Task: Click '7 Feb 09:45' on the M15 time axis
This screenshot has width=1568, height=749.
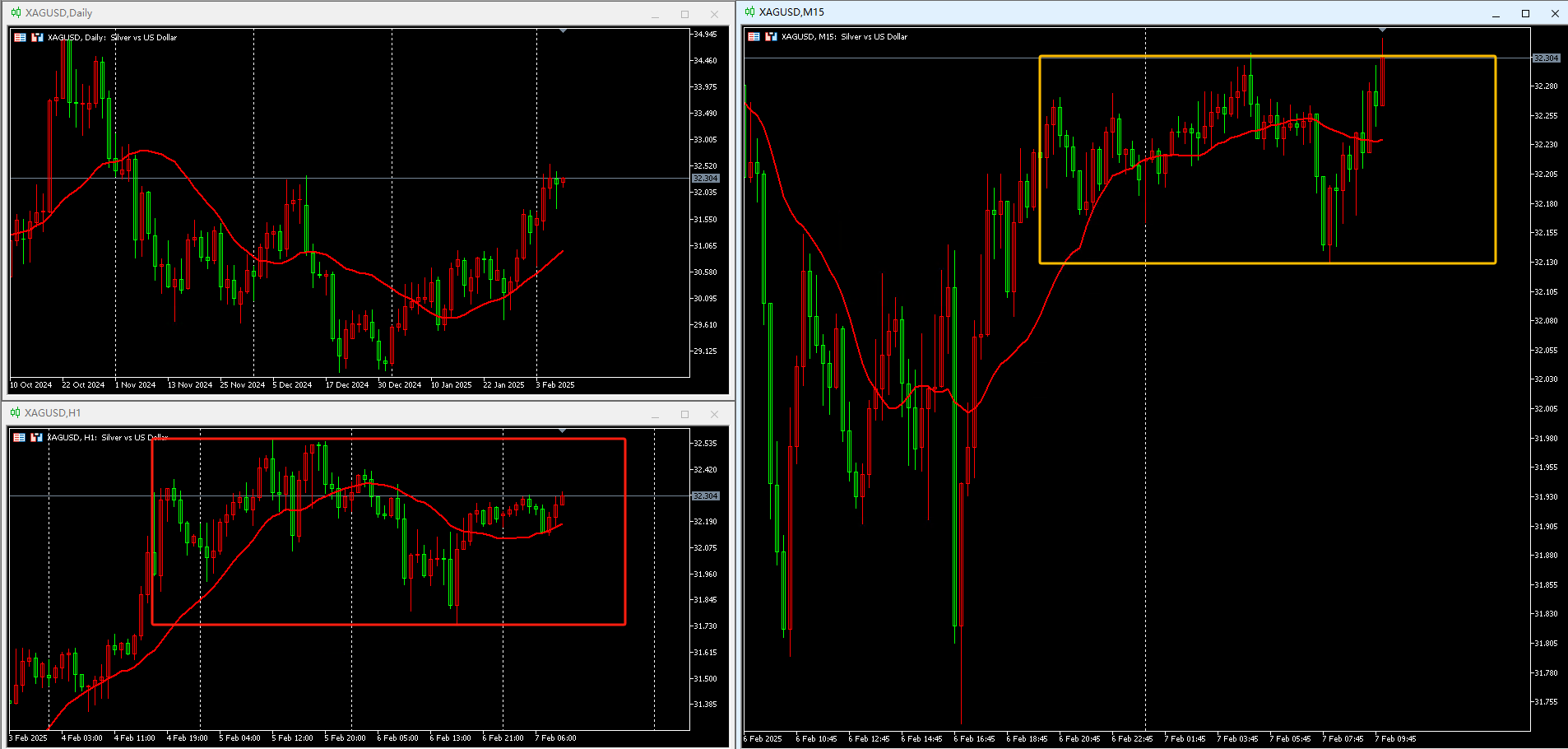Action: [x=1395, y=739]
